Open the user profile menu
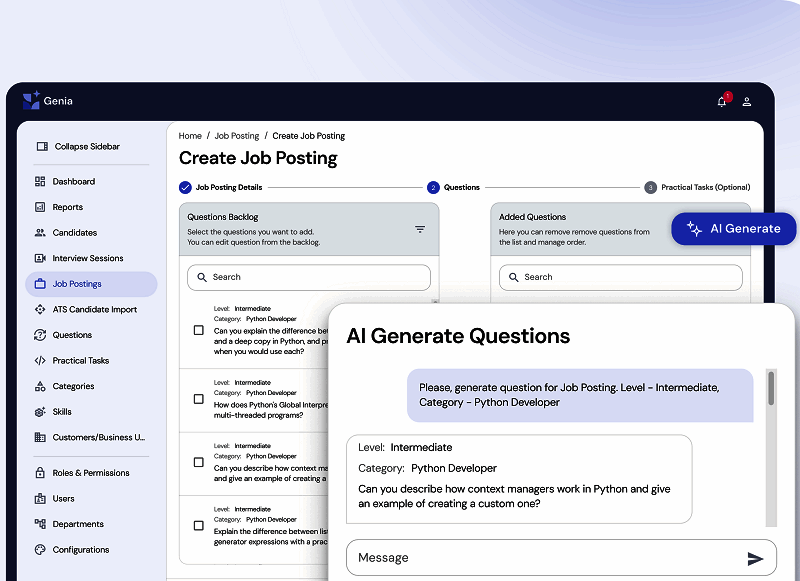The width and height of the screenshot is (800, 581). [x=748, y=101]
